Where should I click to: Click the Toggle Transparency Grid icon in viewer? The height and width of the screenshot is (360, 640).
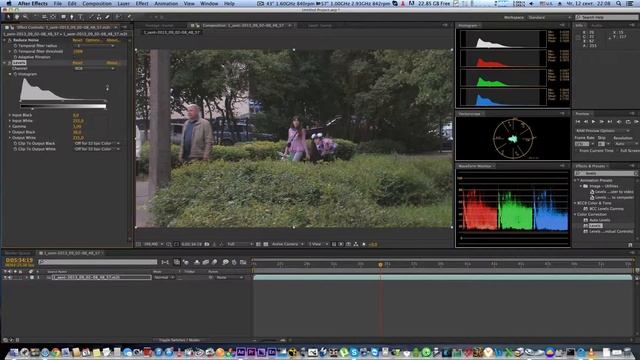(x=266, y=244)
